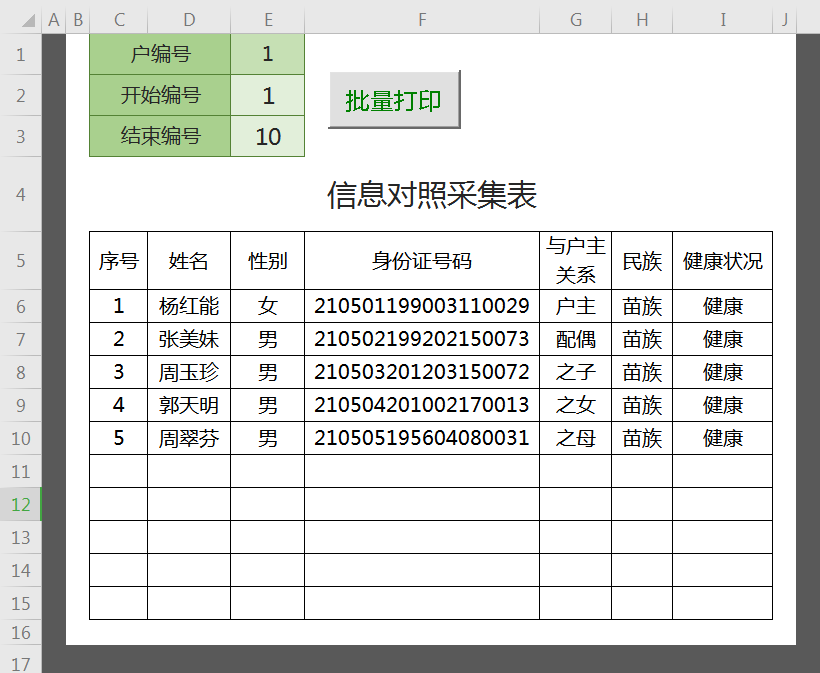Viewport: 820px width, 673px height.
Task: Select column D header
Action: [189, 20]
